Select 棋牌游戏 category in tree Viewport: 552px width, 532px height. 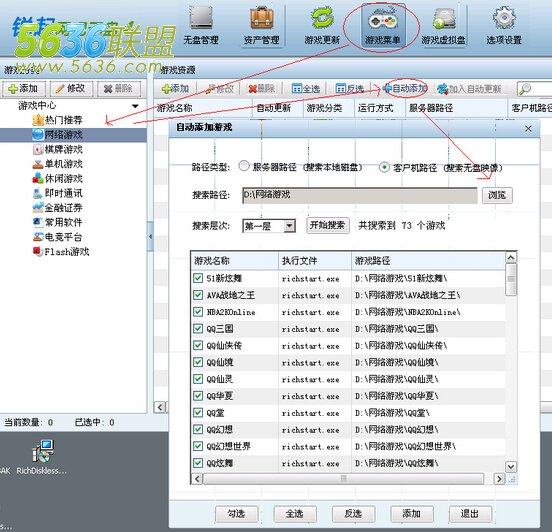point(57,149)
